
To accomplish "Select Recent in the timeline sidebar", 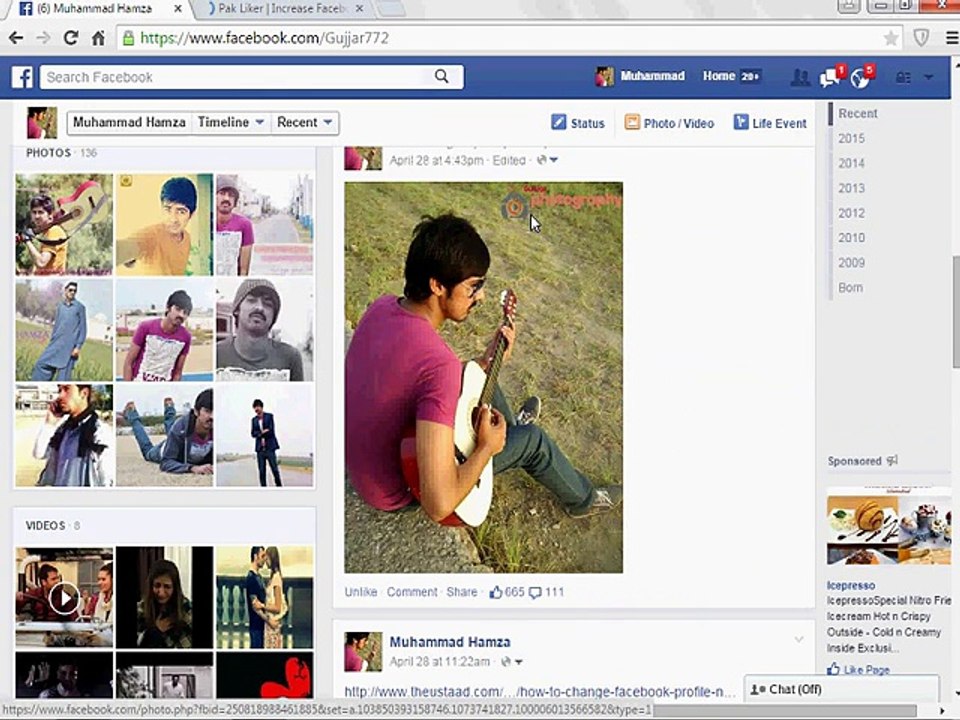I will point(858,113).
